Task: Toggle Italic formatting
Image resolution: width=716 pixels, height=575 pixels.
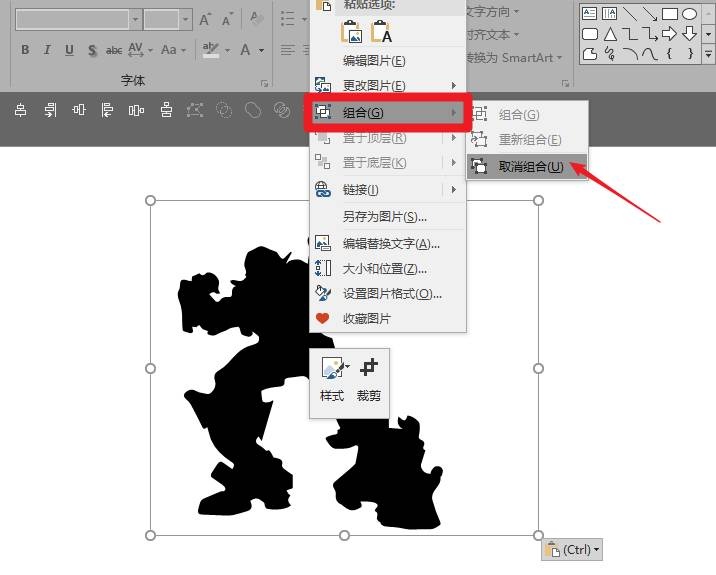Action: [47, 49]
